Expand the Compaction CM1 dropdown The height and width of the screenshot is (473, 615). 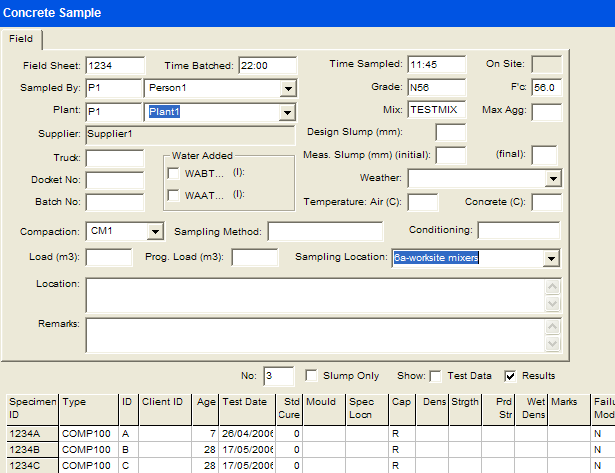[x=154, y=232]
